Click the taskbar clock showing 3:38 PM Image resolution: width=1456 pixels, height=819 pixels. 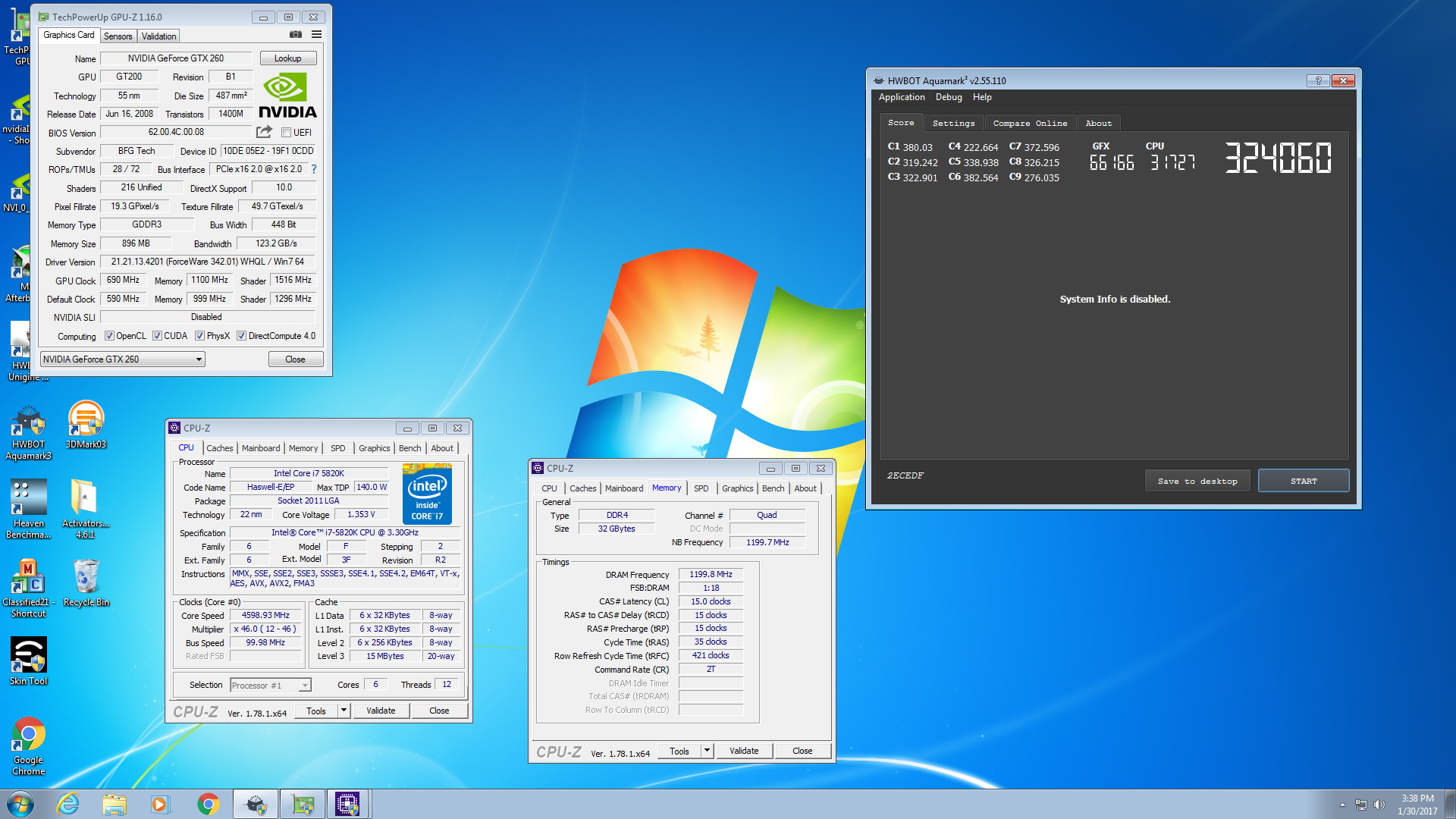point(1417,805)
